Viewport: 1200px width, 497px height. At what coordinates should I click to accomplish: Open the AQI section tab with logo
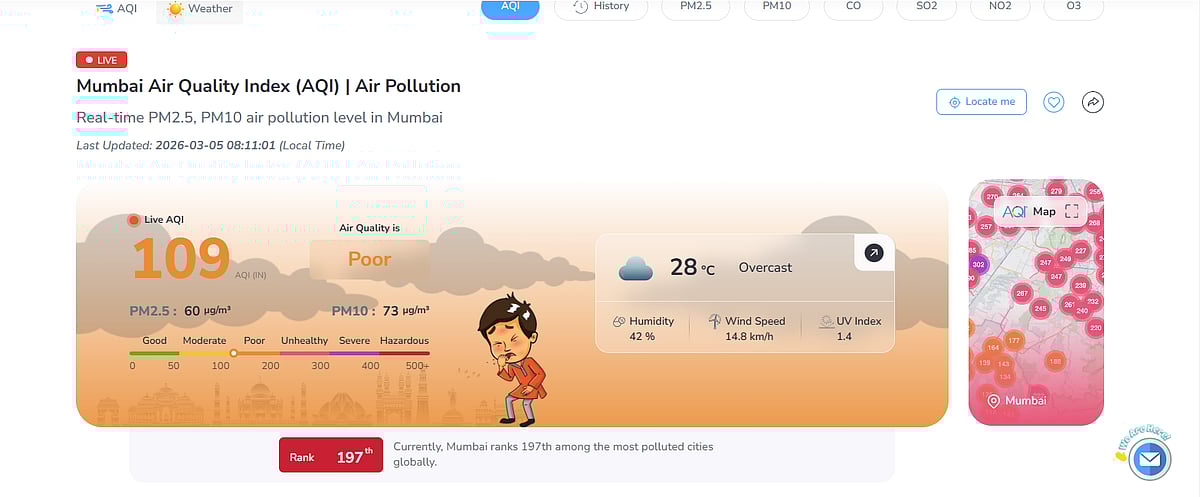tap(116, 9)
